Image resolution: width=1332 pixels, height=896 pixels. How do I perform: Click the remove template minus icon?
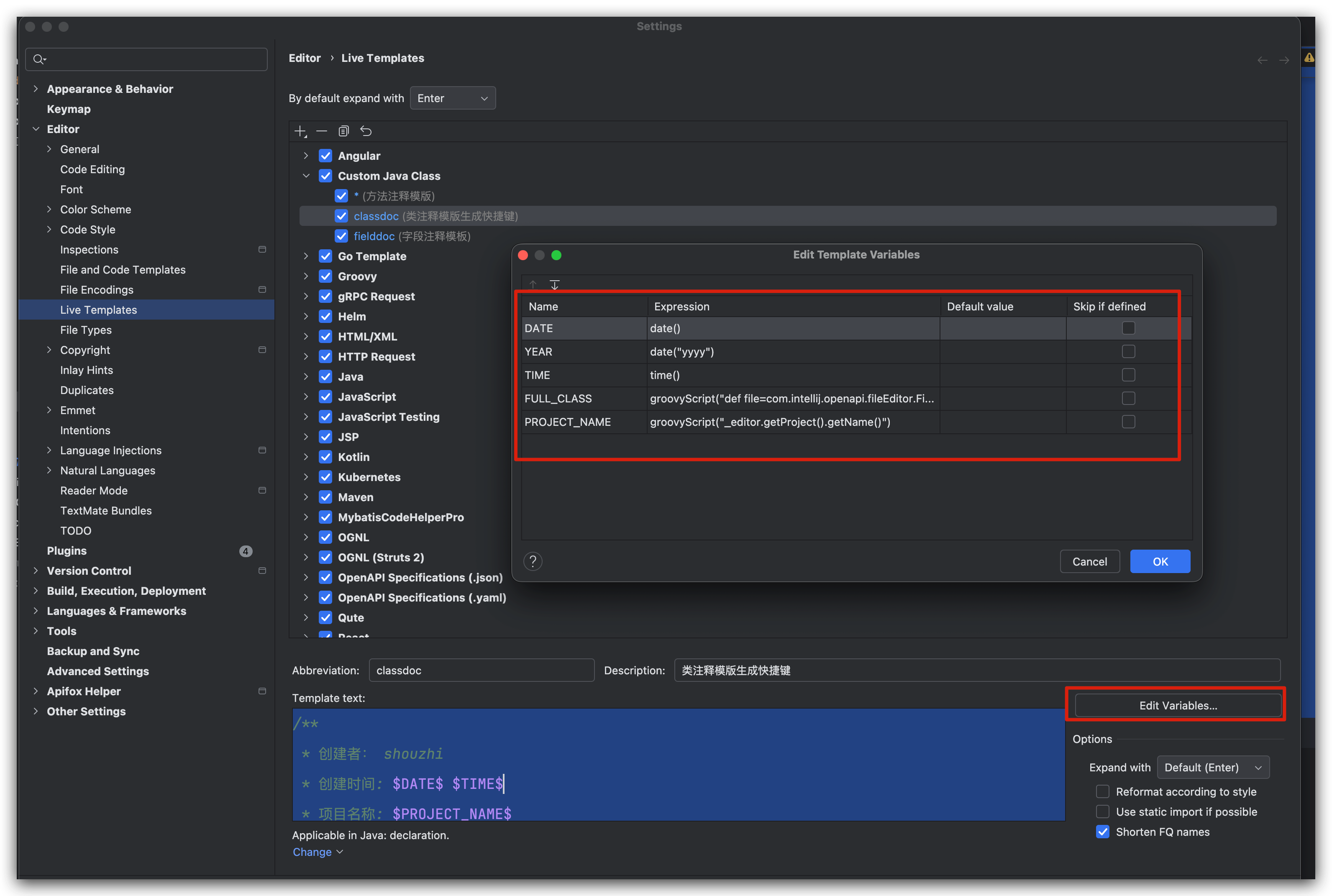[x=322, y=131]
